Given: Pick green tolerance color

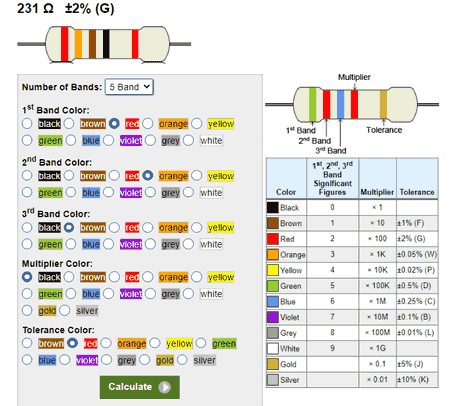Looking at the screenshot, I should tap(201, 343).
